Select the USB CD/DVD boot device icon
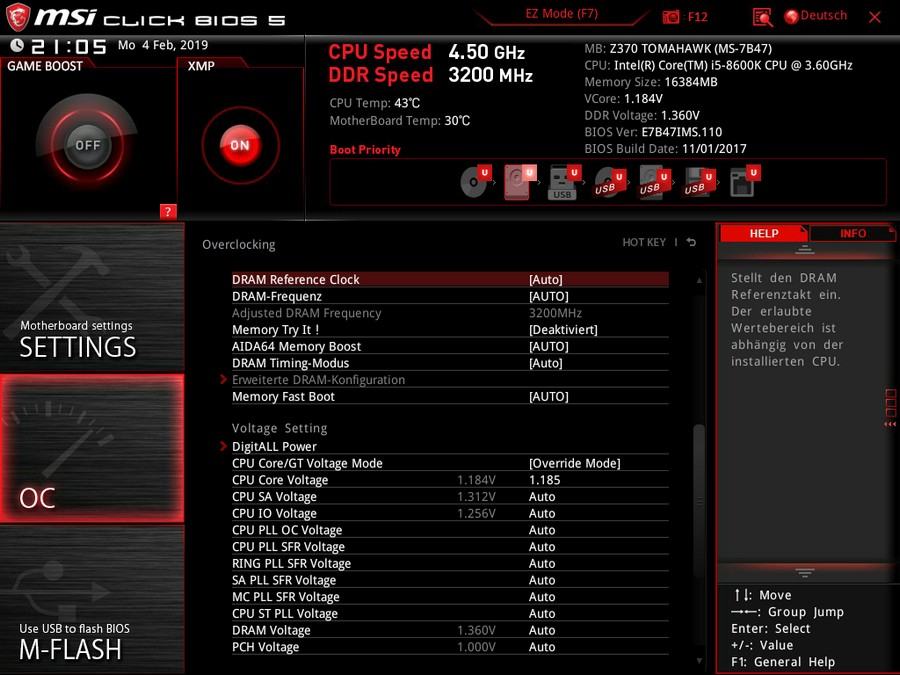This screenshot has height=675, width=900. [609, 183]
